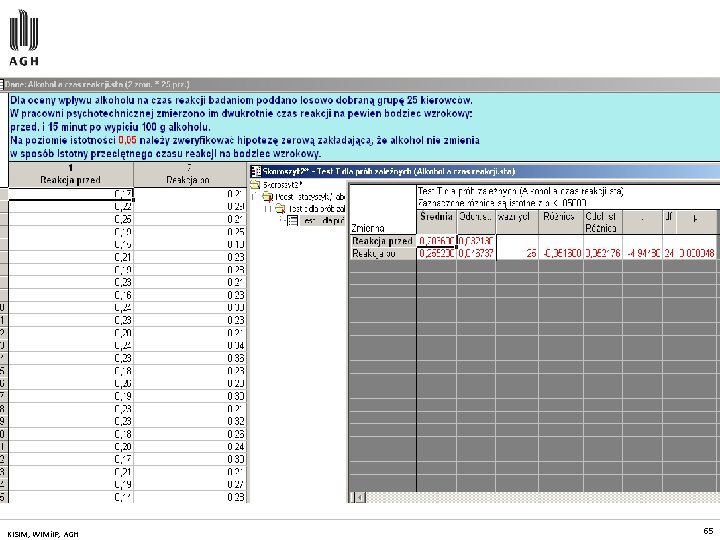The width and height of the screenshot is (720, 540).
Task: Click the 'Reakcja przed' data cell 0,16
Action: pyautogui.click(x=71, y=295)
